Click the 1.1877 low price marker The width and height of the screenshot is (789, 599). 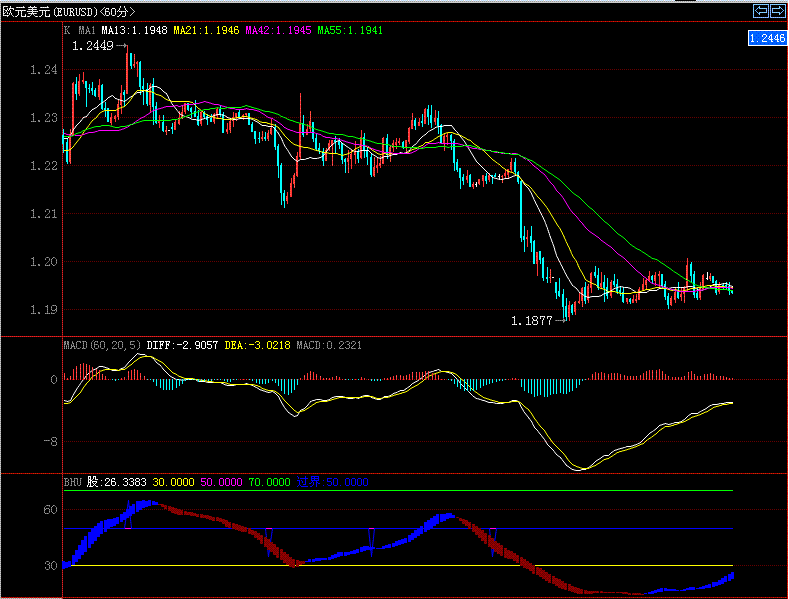531,321
